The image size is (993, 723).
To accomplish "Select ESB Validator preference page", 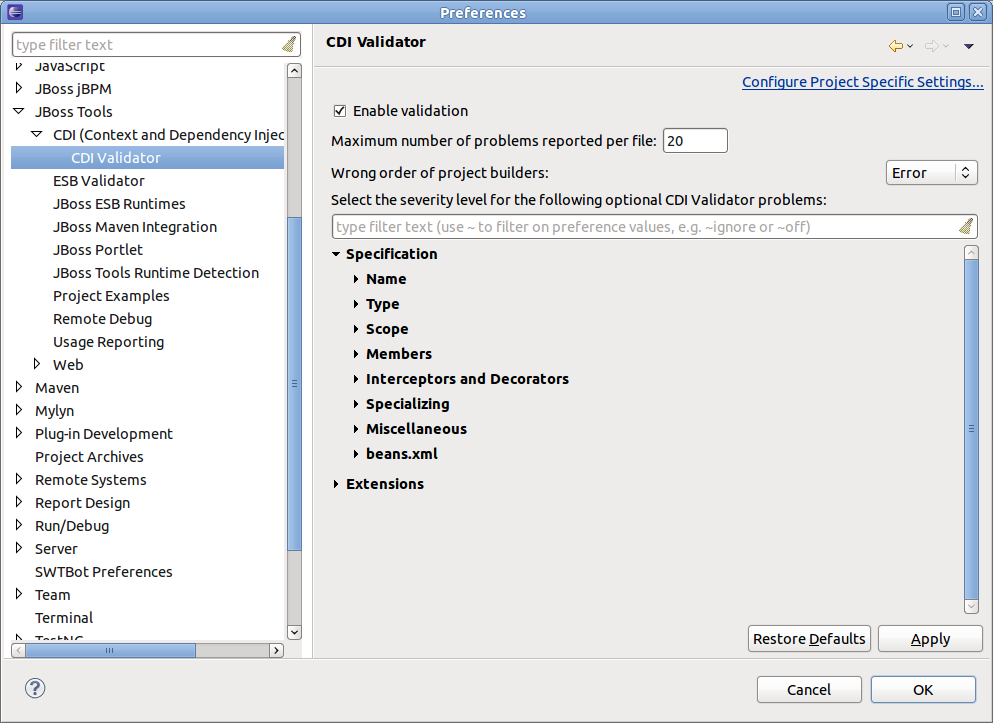I will (99, 181).
